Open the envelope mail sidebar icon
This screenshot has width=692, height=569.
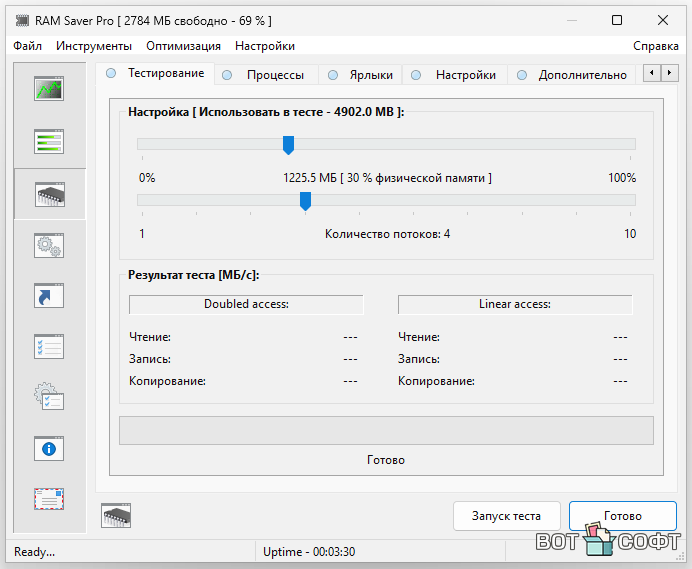coord(49,499)
